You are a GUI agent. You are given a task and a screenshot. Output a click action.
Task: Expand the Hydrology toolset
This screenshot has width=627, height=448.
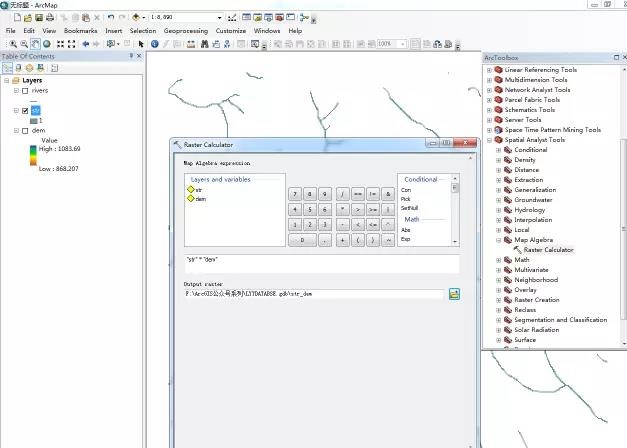pyautogui.click(x=499, y=210)
